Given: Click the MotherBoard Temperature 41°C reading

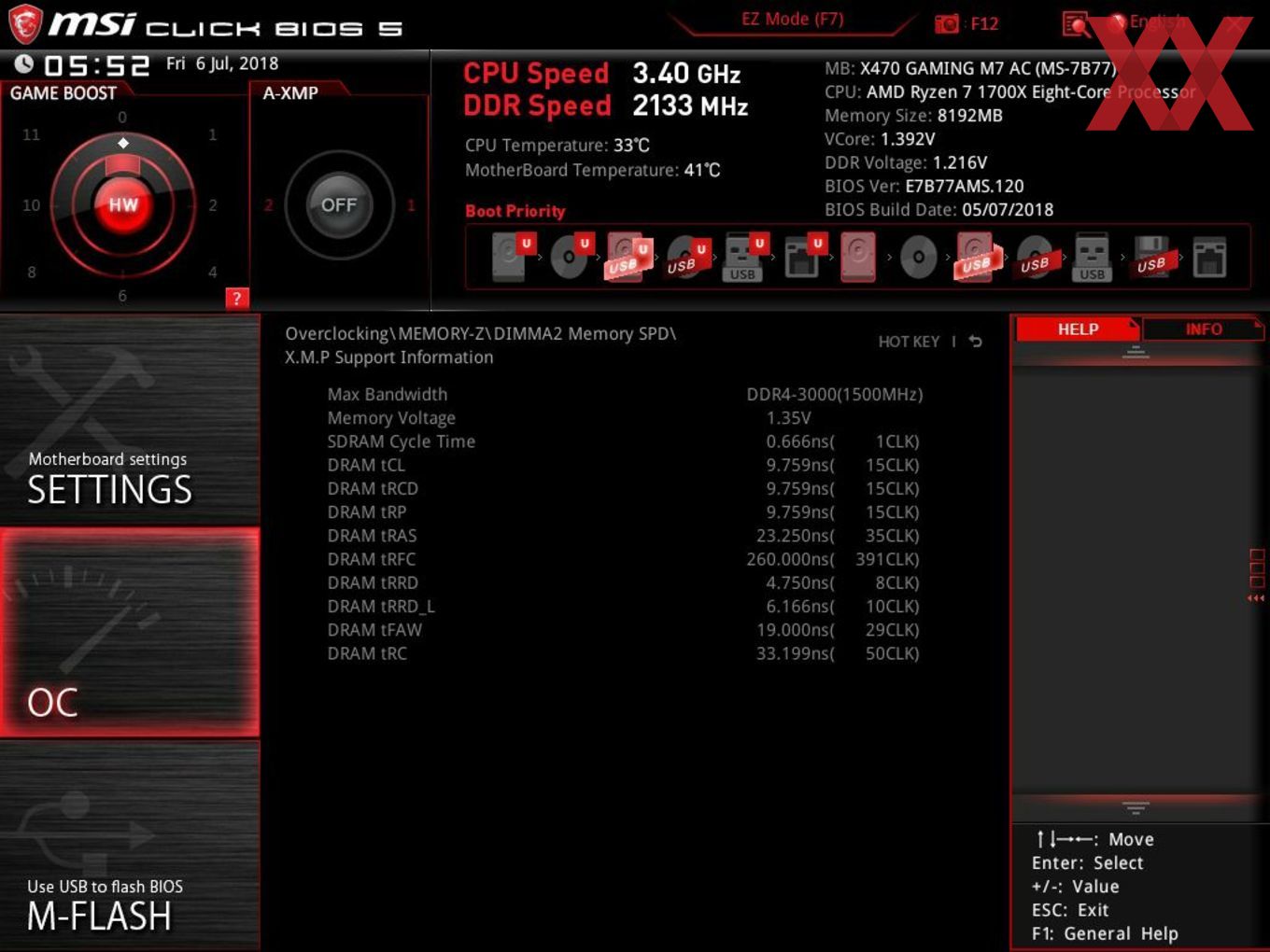Looking at the screenshot, I should pyautogui.click(x=593, y=170).
